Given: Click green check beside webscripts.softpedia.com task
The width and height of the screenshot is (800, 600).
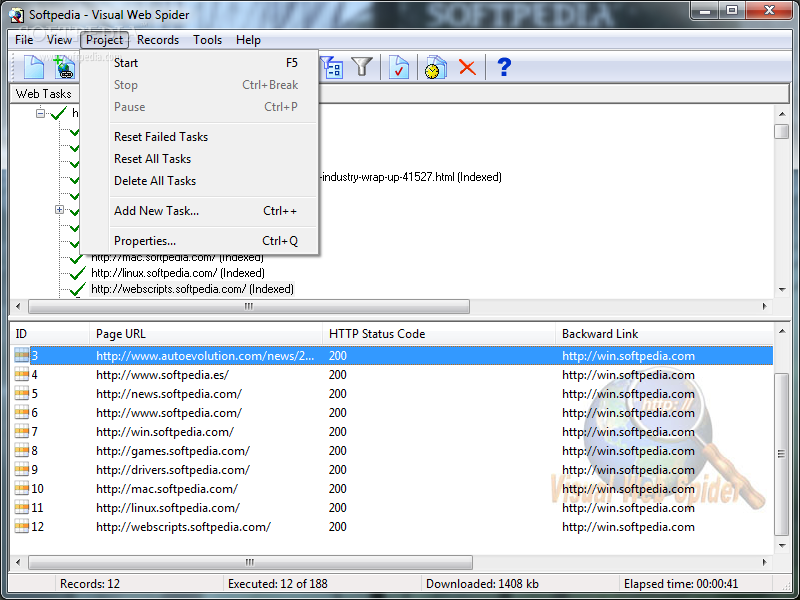Looking at the screenshot, I should [77, 289].
